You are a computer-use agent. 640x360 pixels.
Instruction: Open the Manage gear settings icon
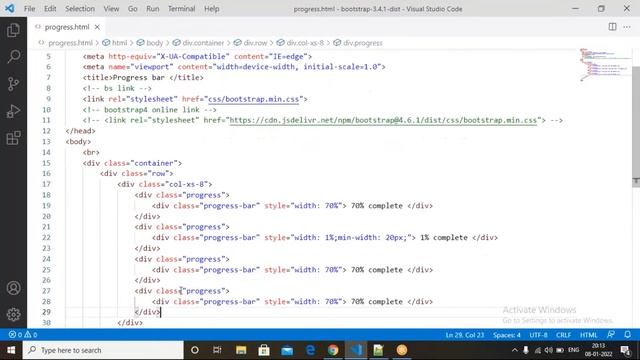point(13,315)
